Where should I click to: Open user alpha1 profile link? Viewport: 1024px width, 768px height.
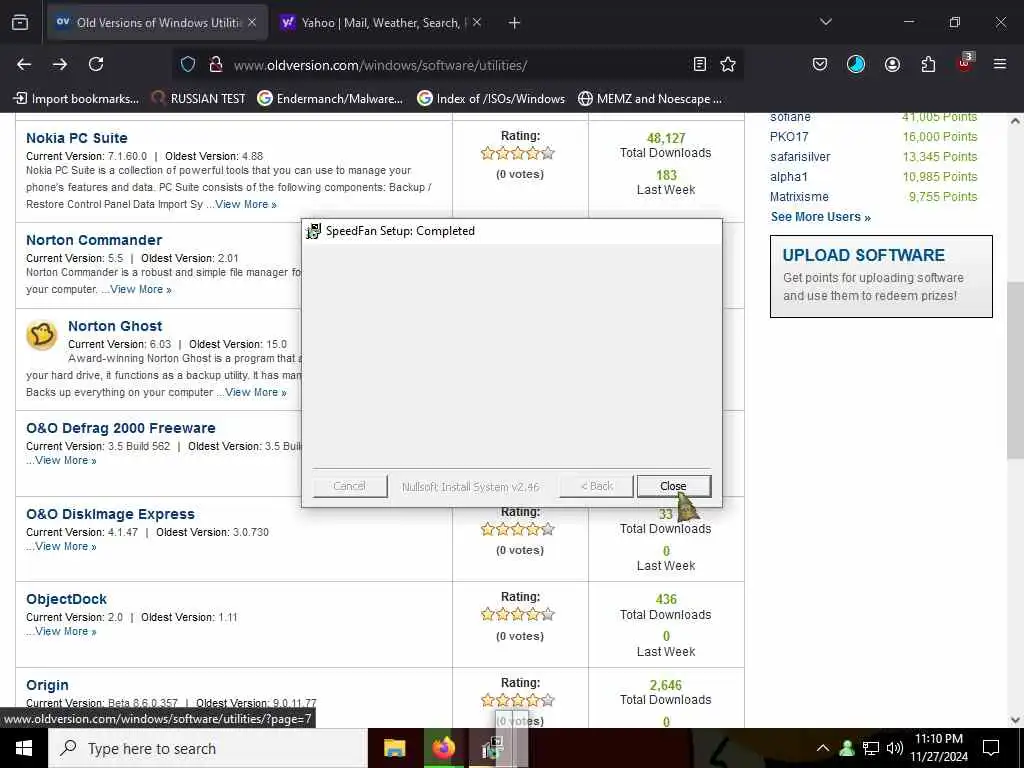point(789,177)
